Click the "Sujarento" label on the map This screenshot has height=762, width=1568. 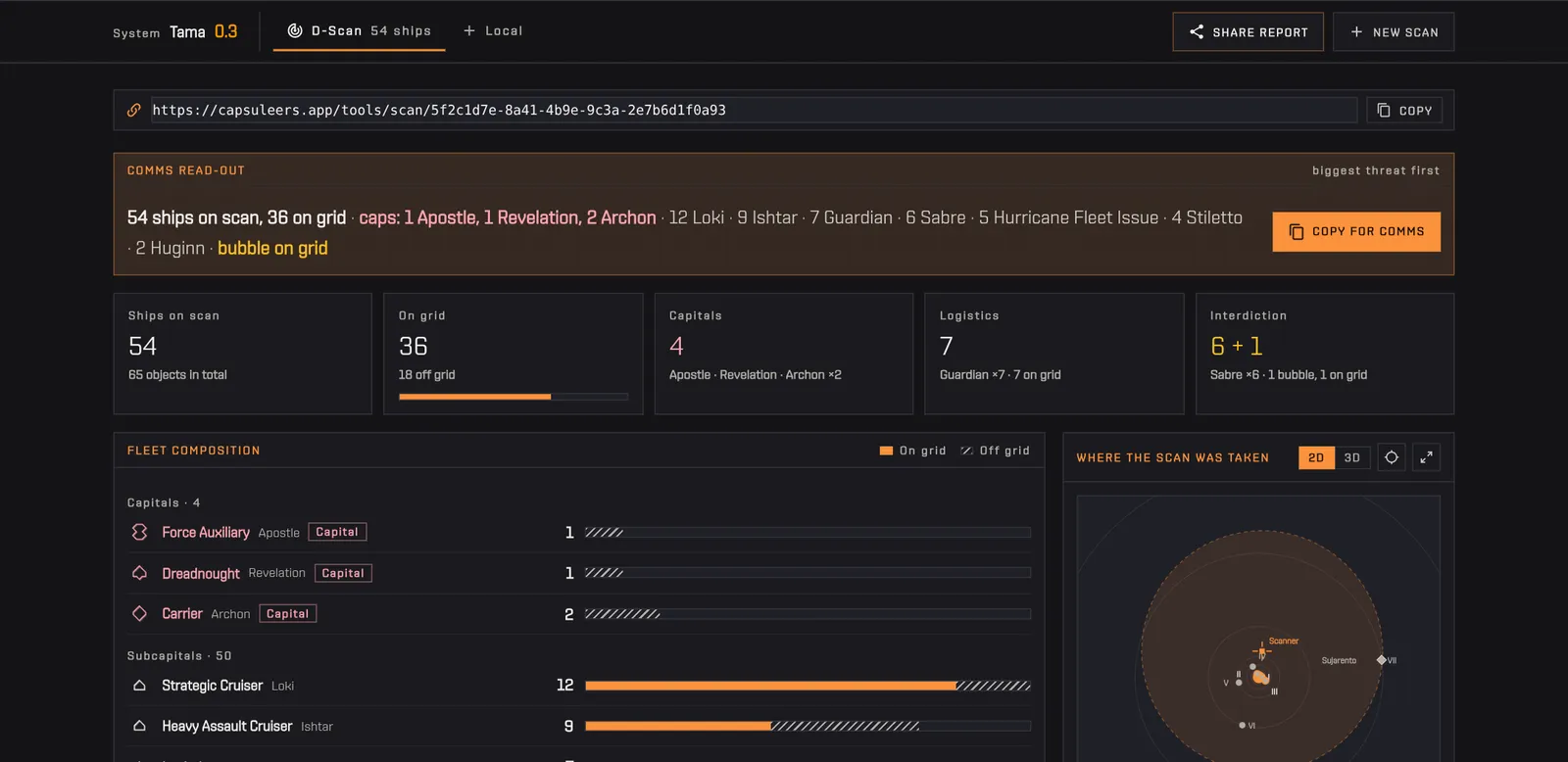pyautogui.click(x=1339, y=660)
